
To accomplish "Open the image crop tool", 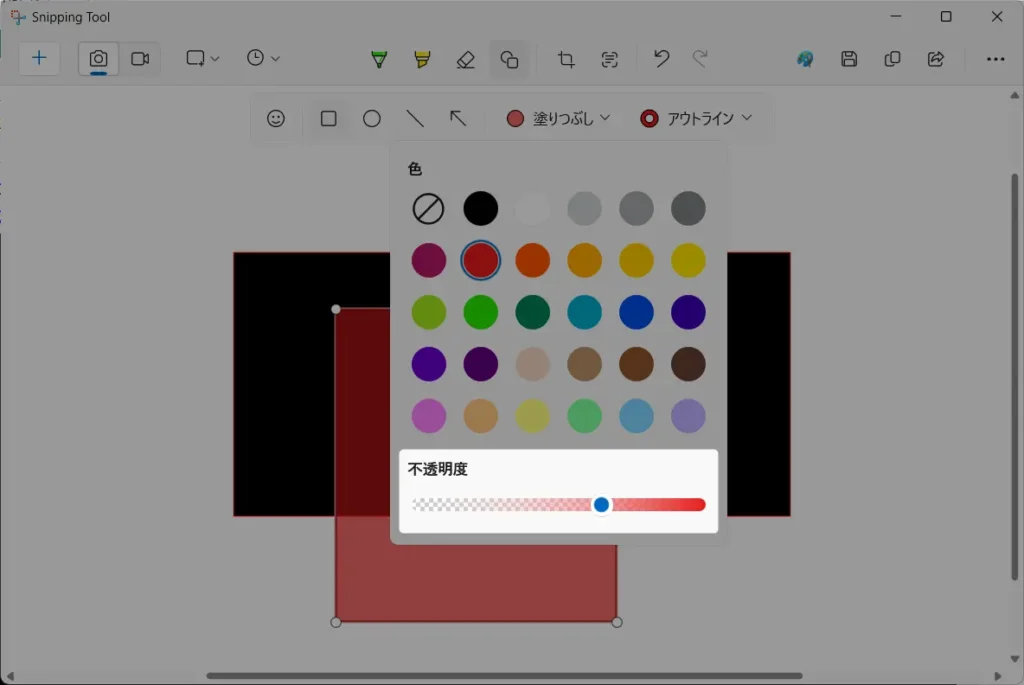I will 566,59.
